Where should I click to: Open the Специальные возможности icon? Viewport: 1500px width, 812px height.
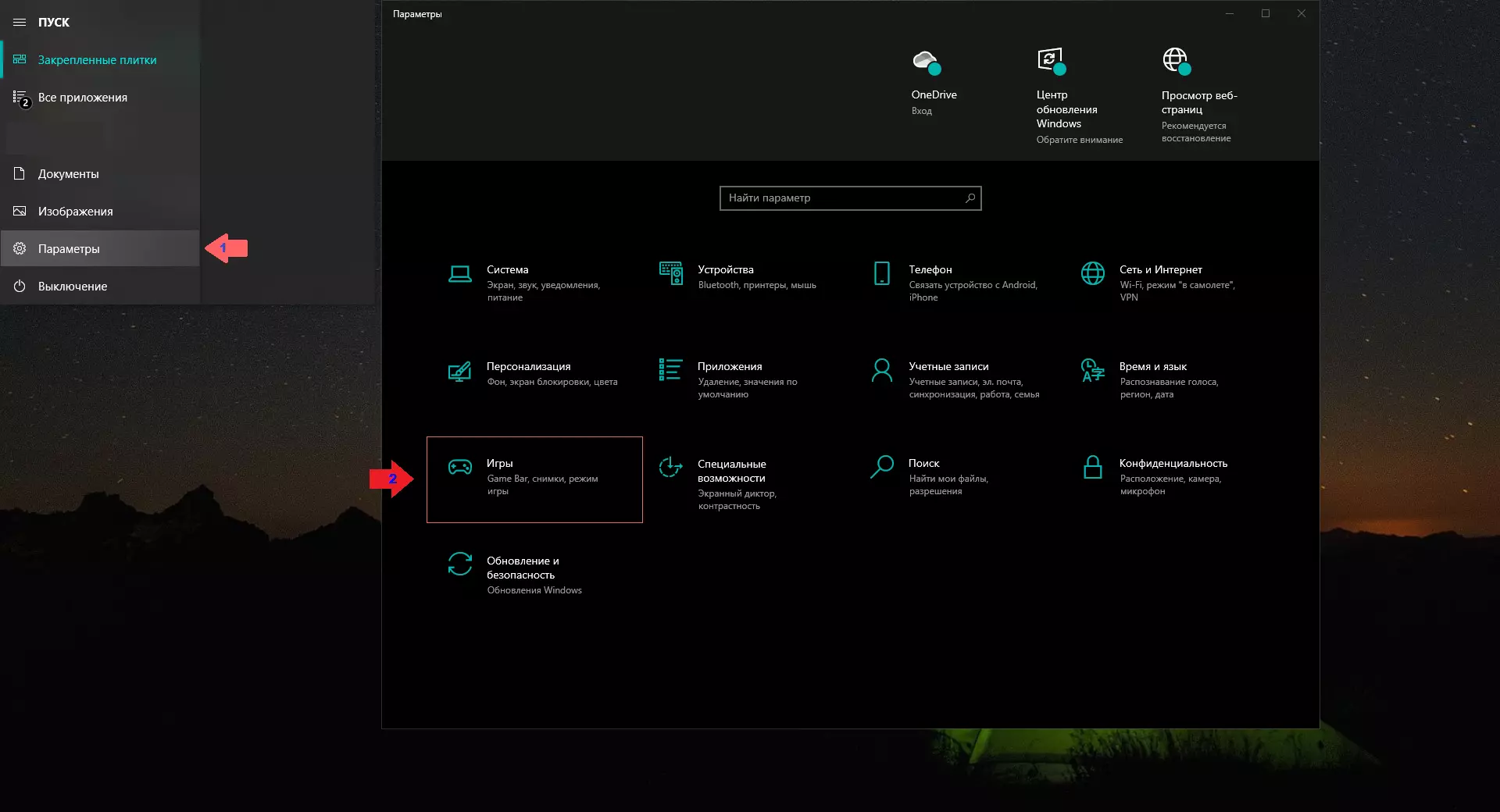coord(671,467)
